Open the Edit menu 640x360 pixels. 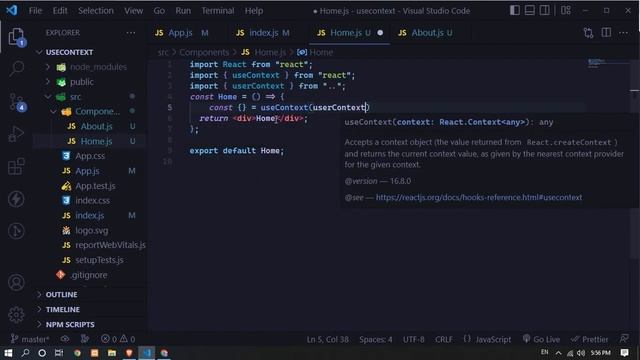point(60,11)
